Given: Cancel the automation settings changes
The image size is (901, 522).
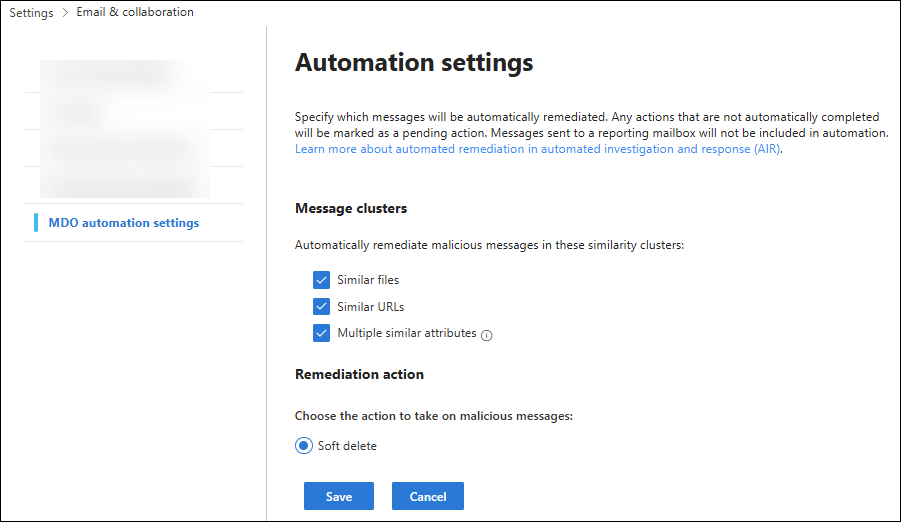Looking at the screenshot, I should click(428, 496).
